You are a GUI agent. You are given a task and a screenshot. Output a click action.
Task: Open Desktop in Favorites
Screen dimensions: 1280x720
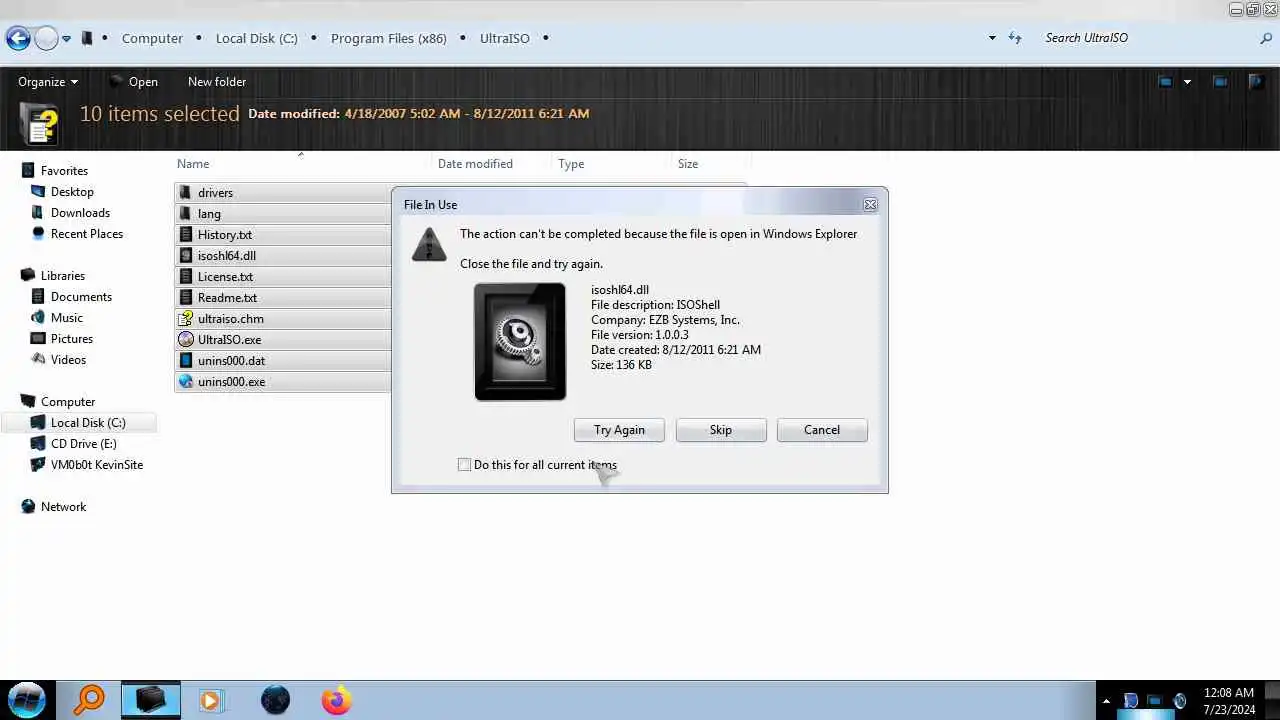(x=72, y=192)
